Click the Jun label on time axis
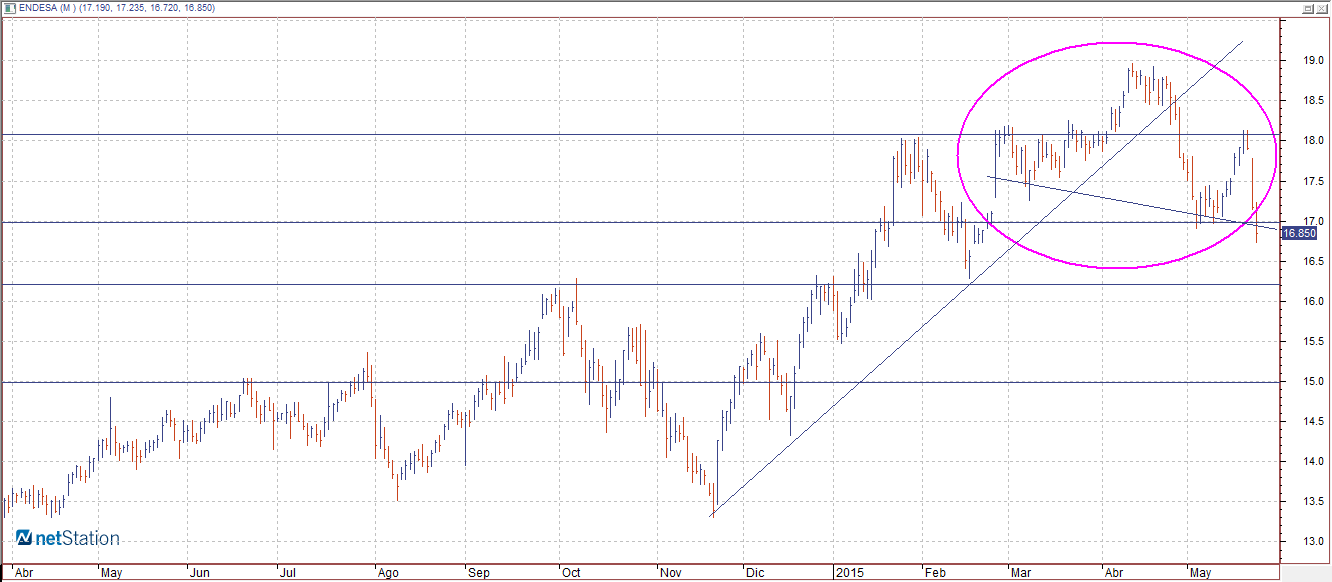This screenshot has height=582, width=1332. pos(200,573)
